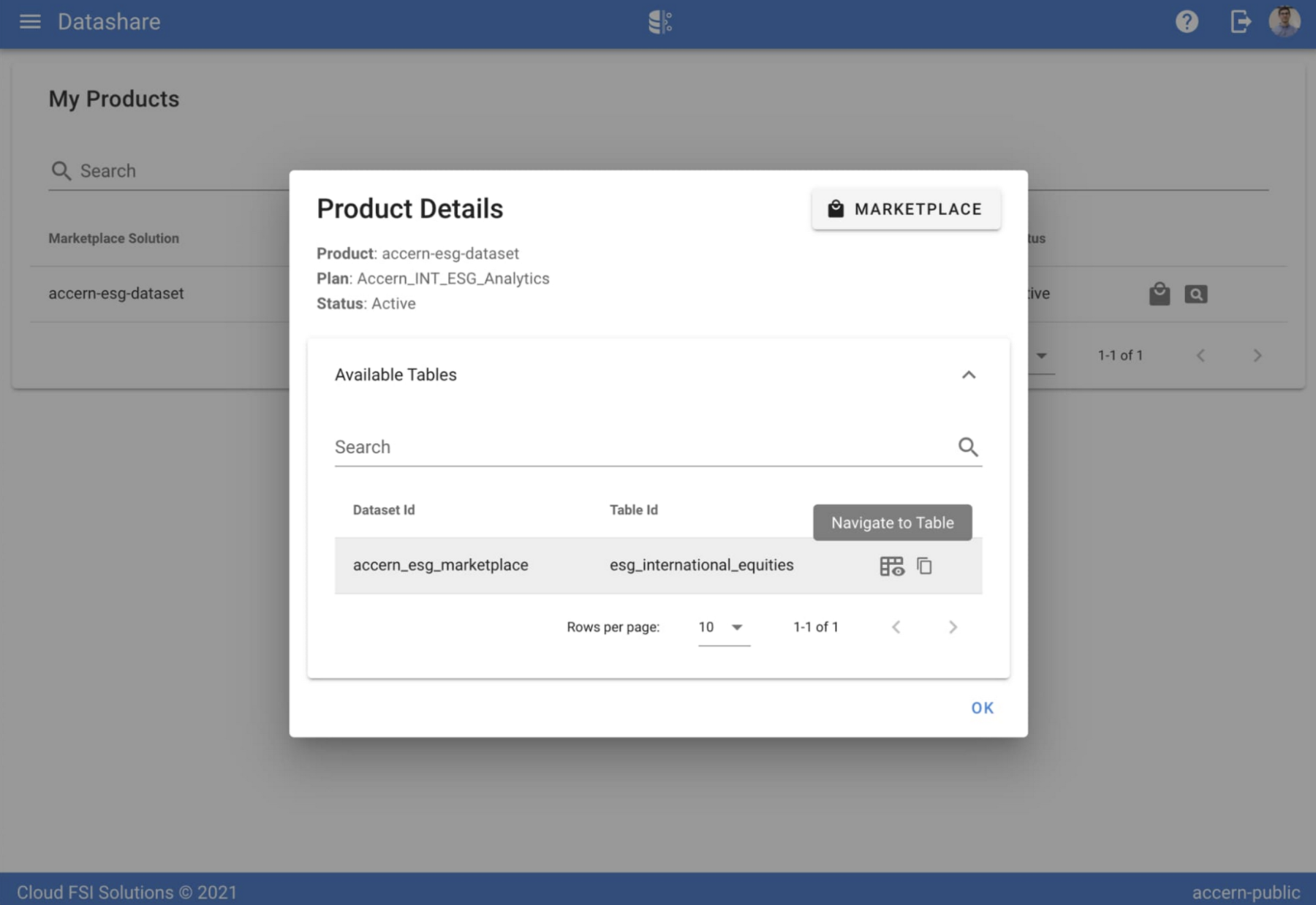Click the search magnifier in Available Tables

coord(968,447)
